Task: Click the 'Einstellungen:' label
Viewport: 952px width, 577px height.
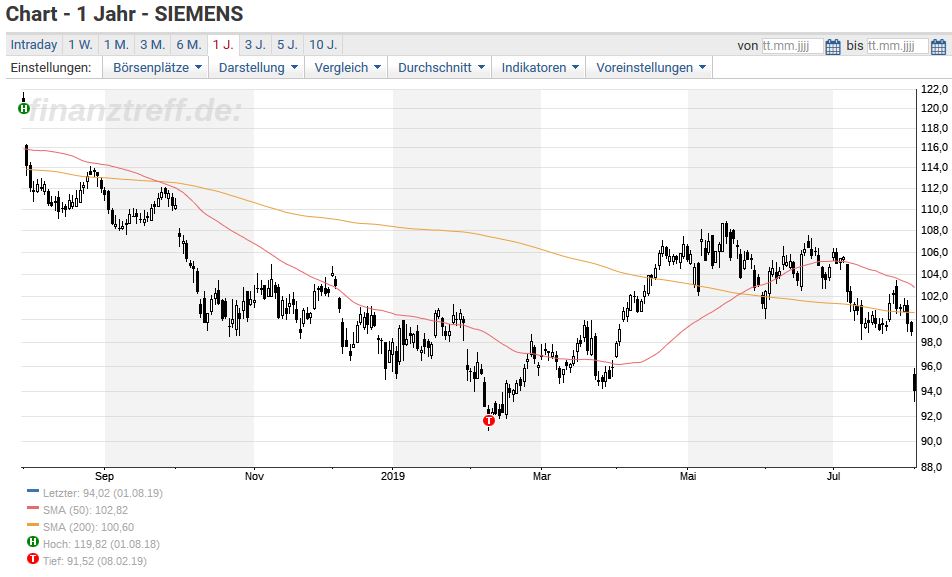Action: [x=51, y=67]
